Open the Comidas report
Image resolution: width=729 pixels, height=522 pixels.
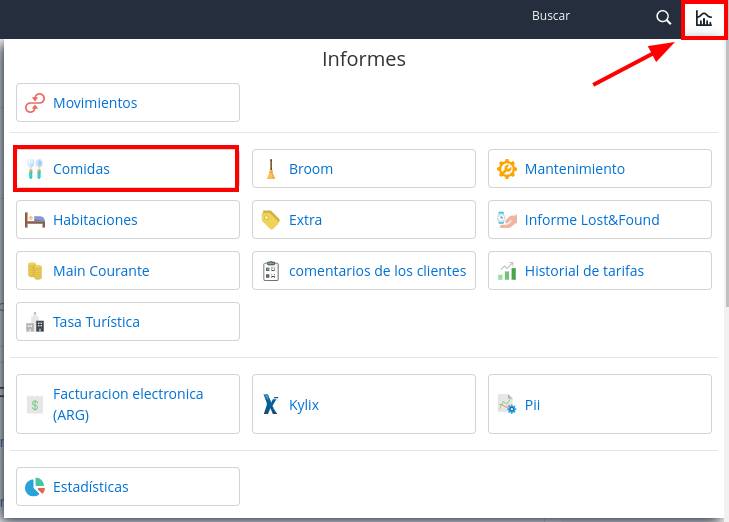[x=126, y=168]
